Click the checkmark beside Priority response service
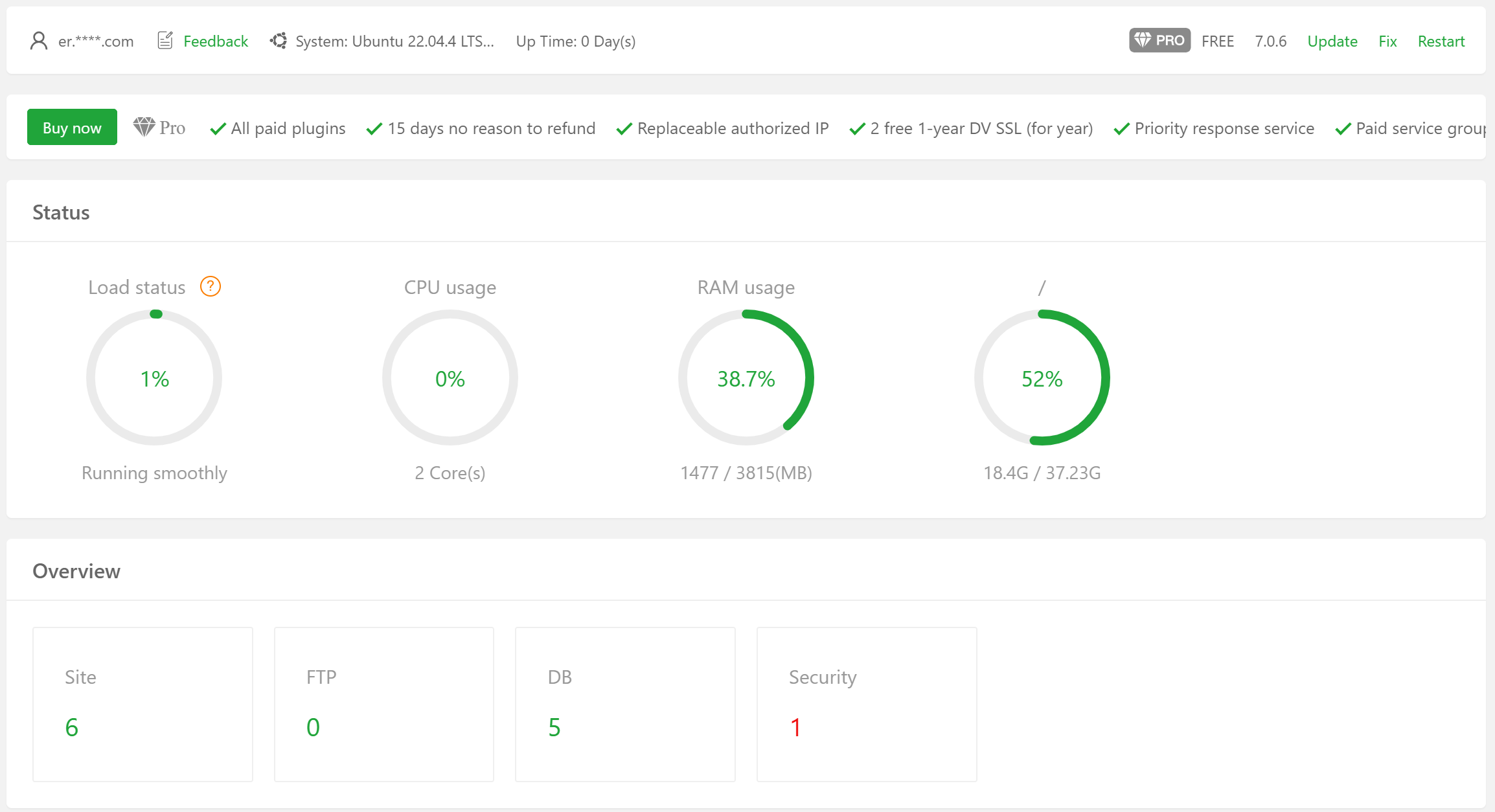The height and width of the screenshot is (812, 1495). point(1121,128)
